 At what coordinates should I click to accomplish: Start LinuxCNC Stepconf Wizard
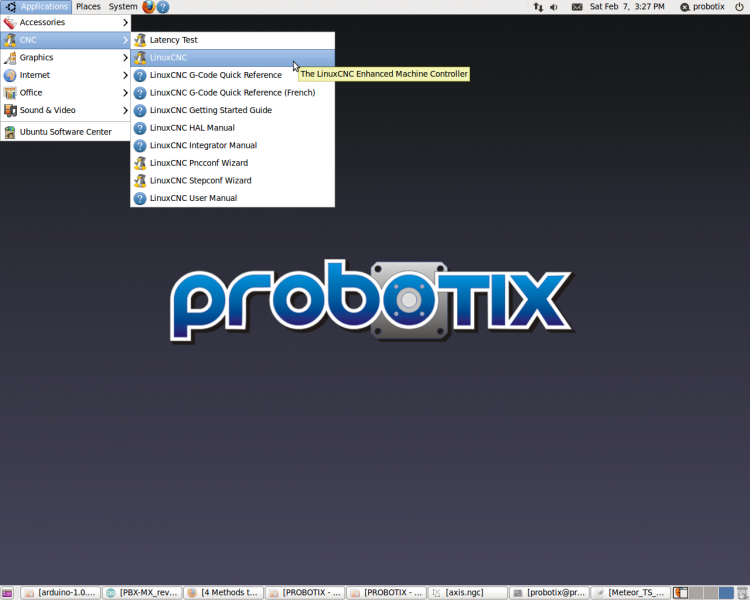click(232, 180)
